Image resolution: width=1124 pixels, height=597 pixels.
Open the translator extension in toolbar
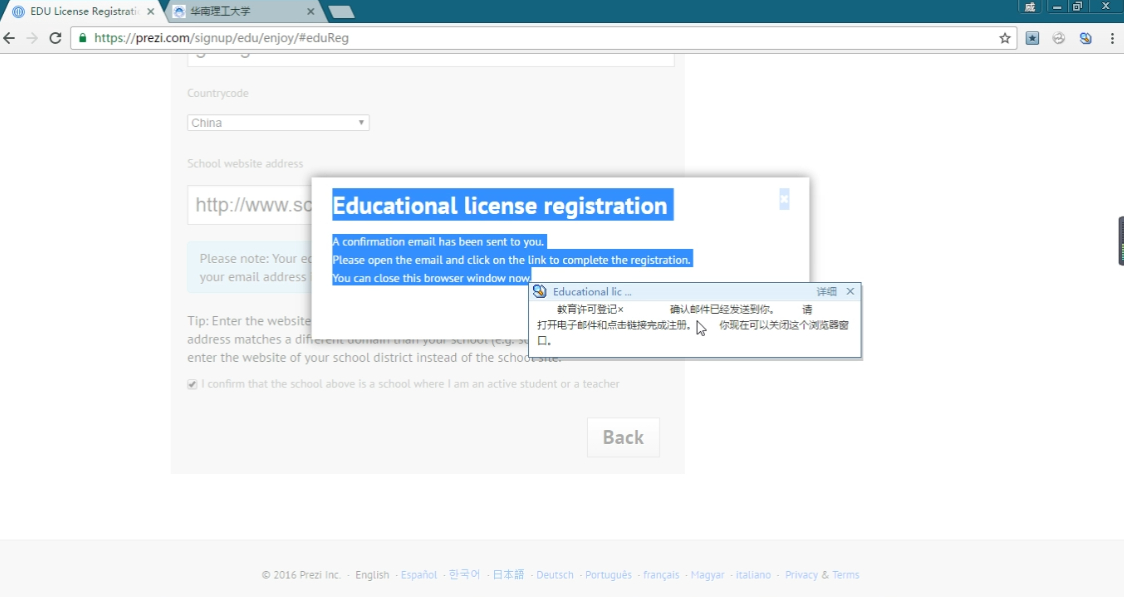(1085, 38)
